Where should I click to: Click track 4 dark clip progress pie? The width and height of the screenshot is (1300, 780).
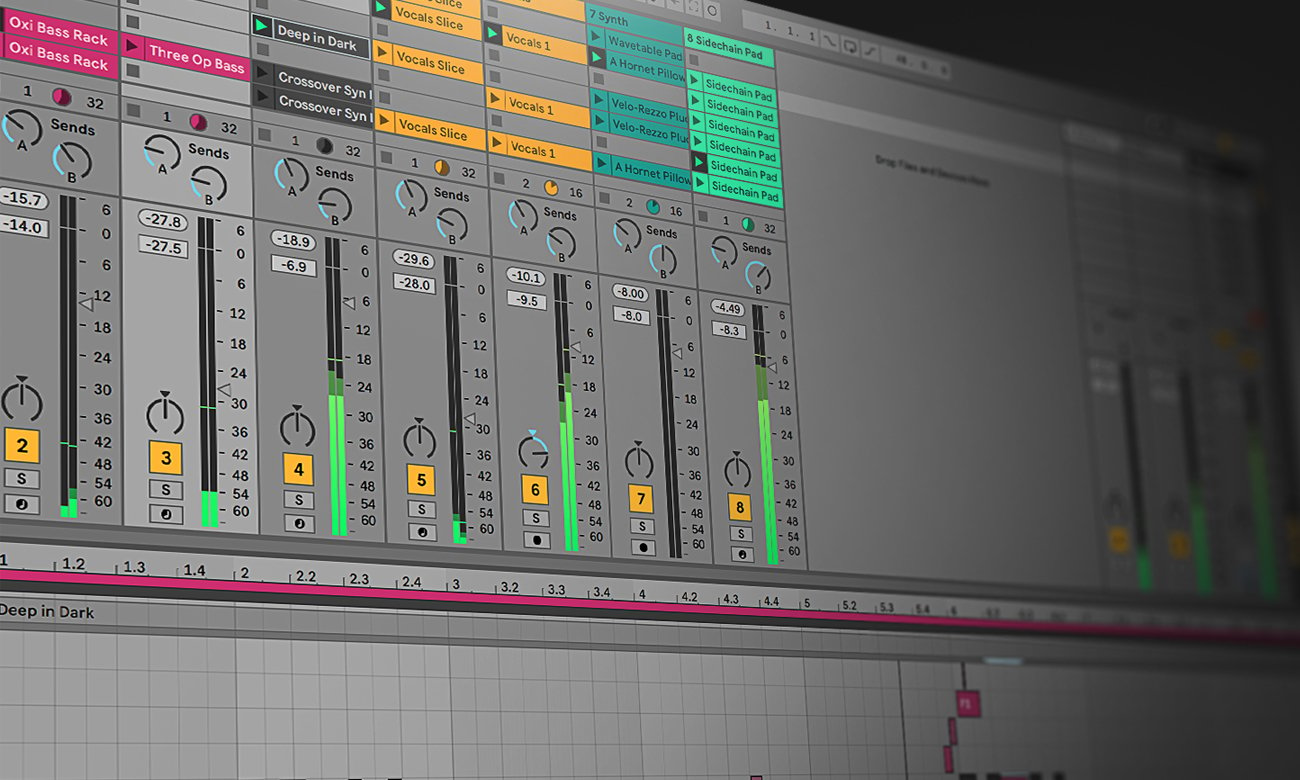tap(324, 146)
